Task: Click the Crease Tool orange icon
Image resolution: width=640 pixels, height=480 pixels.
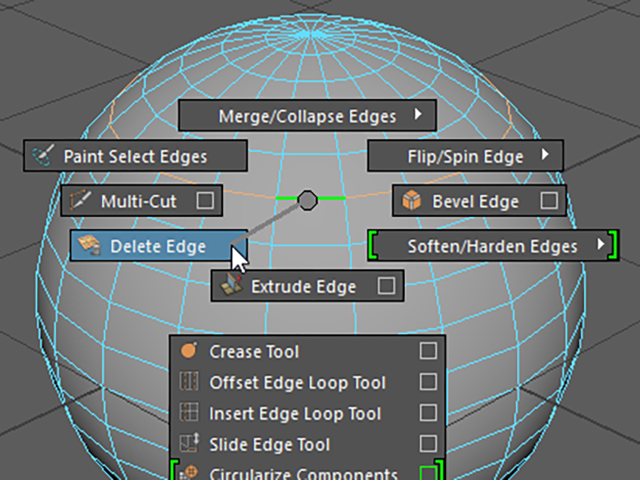Action: point(189,351)
